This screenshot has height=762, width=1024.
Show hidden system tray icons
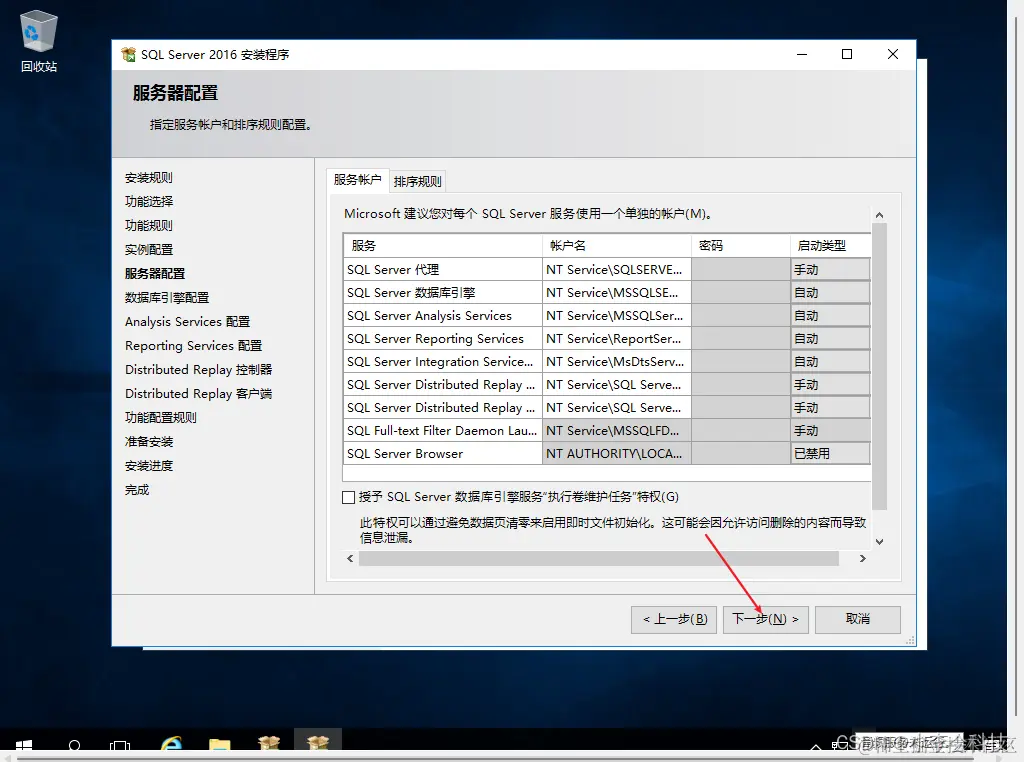point(816,746)
